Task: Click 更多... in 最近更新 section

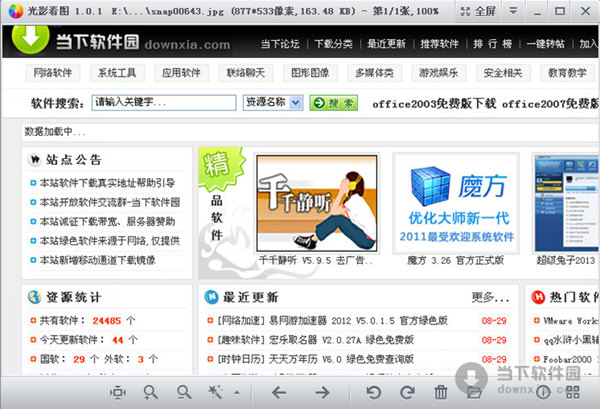Action: [x=491, y=297]
